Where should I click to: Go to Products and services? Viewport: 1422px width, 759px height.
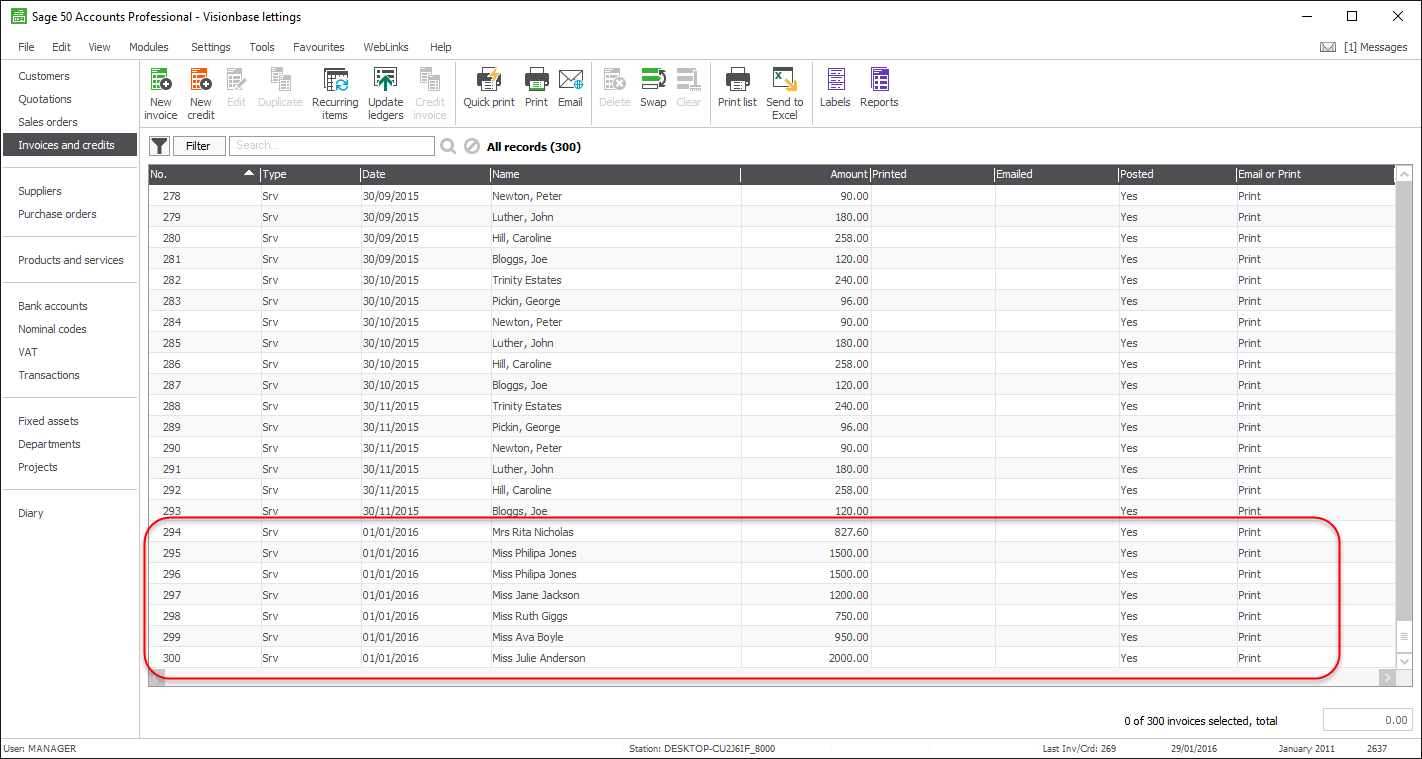point(69,260)
